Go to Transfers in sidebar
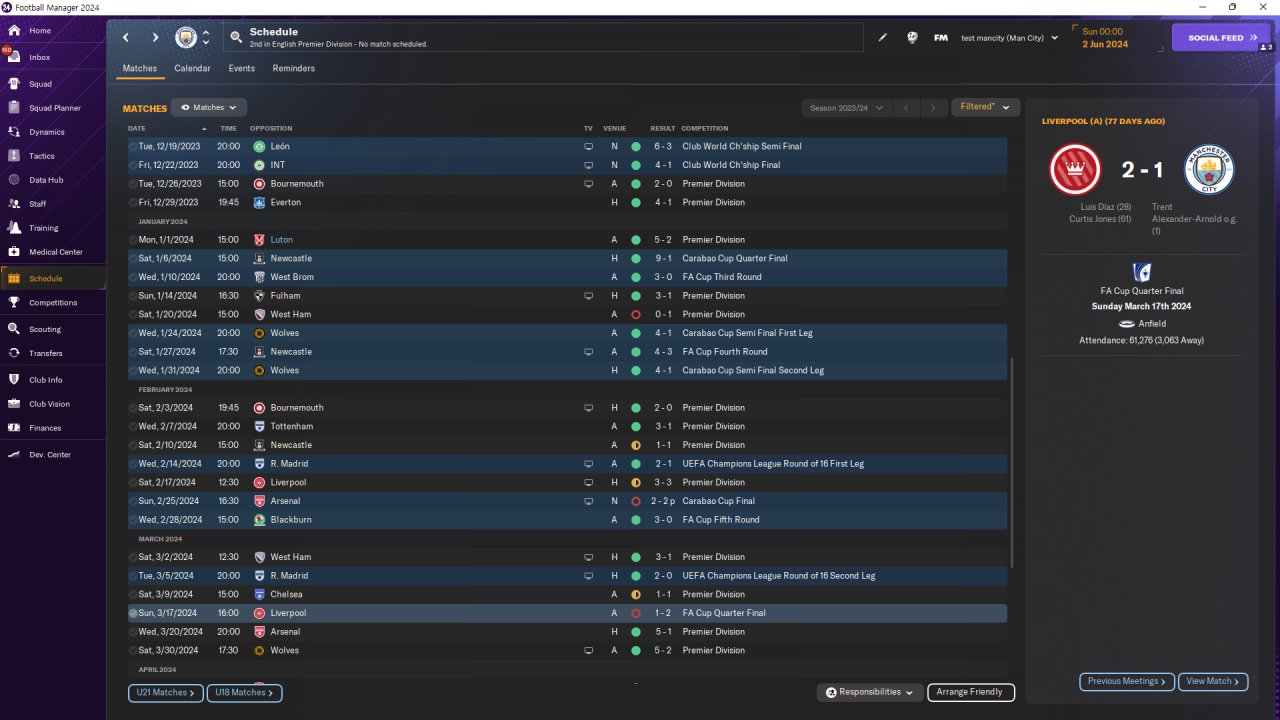Viewport: 1280px width, 720px height. point(46,353)
